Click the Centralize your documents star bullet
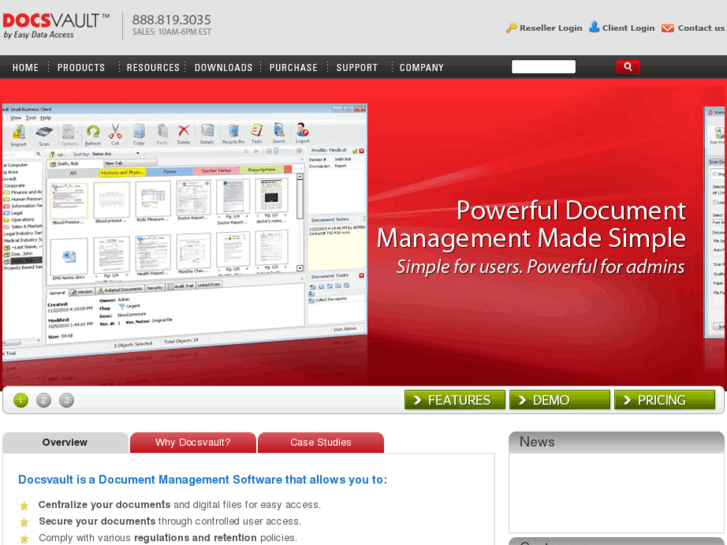This screenshot has width=727, height=545. pos(24,506)
